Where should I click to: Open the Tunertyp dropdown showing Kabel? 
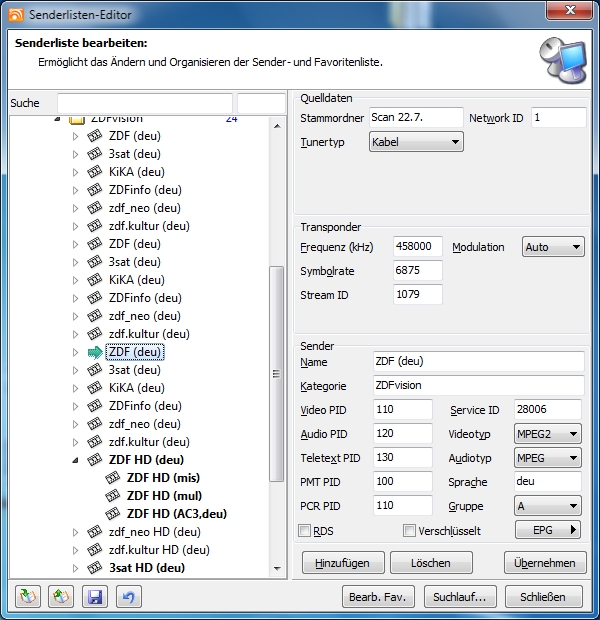click(x=416, y=143)
